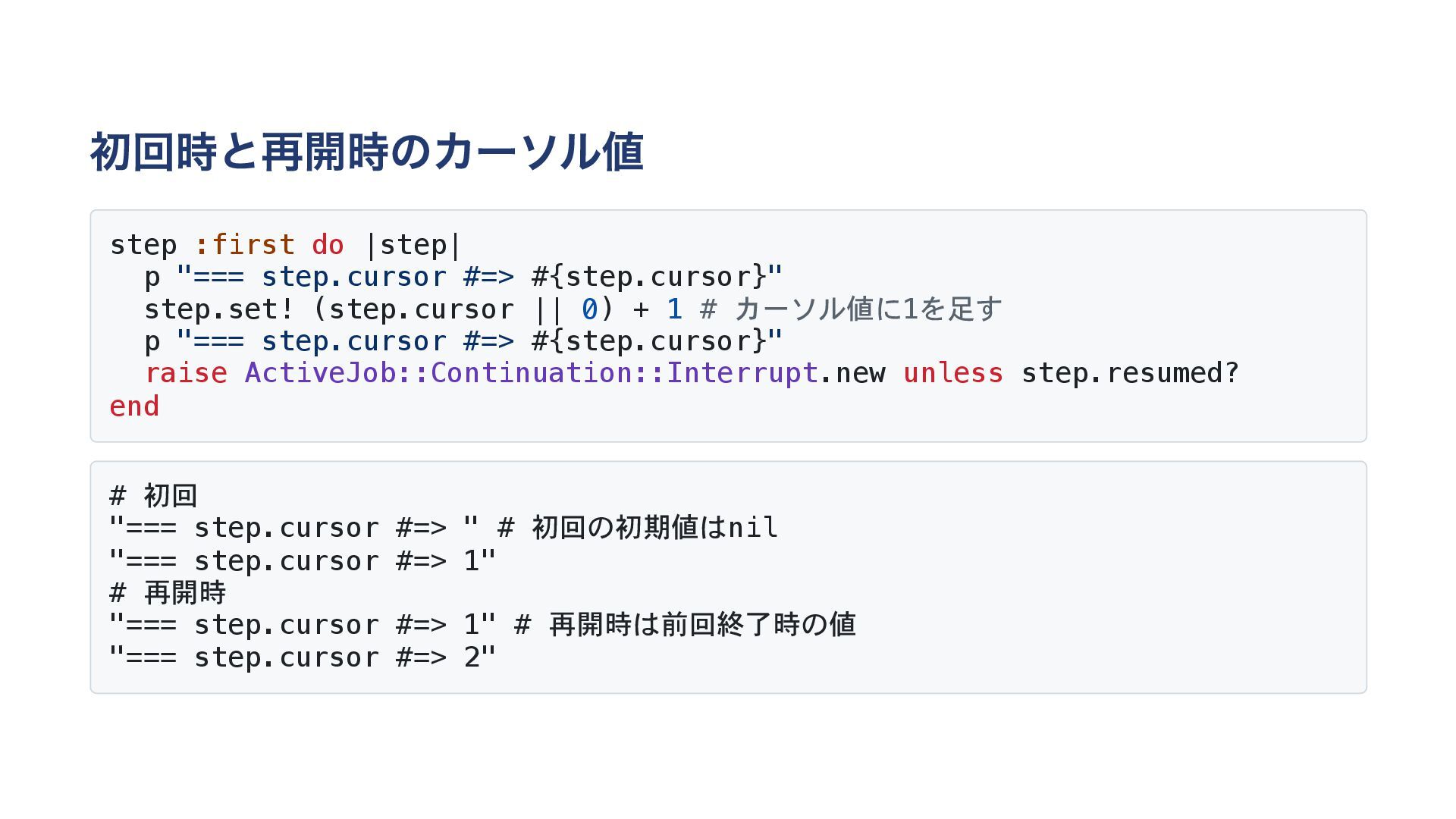Select the ActiveJob::Continuation::Interrupt class name
1456x819 pixels.
click(x=531, y=373)
